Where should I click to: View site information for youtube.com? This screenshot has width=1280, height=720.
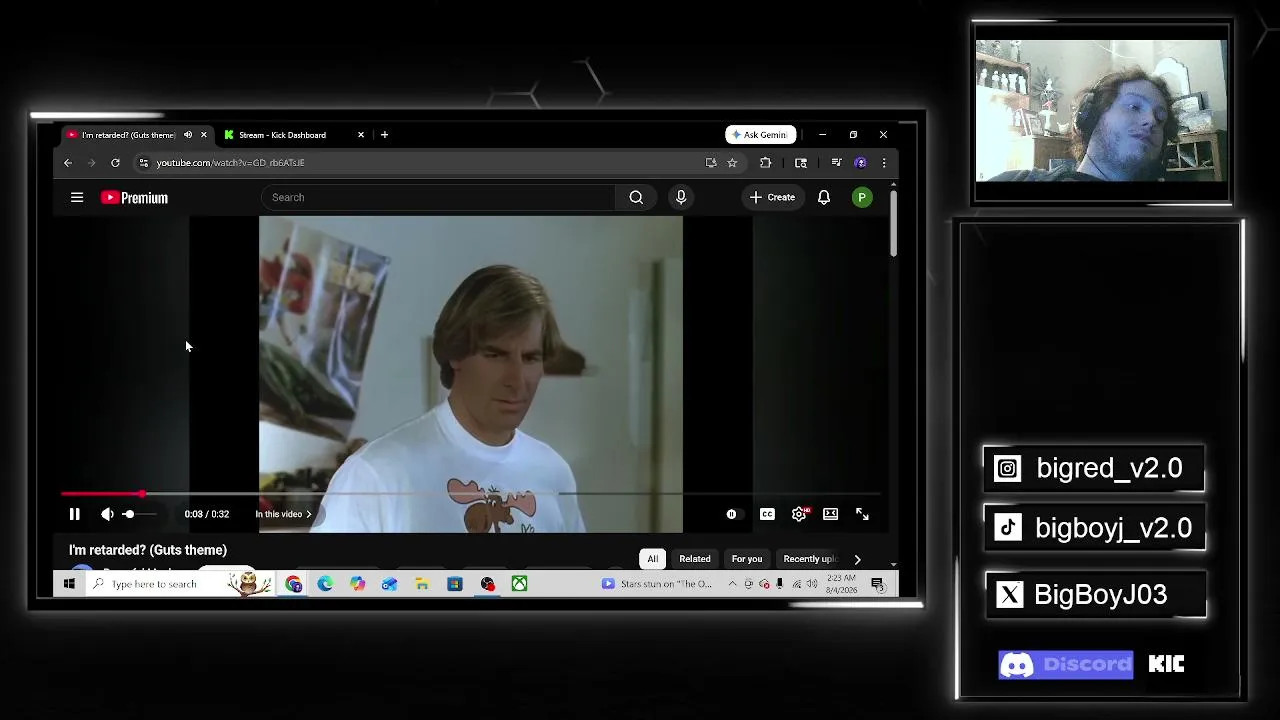[x=144, y=163]
